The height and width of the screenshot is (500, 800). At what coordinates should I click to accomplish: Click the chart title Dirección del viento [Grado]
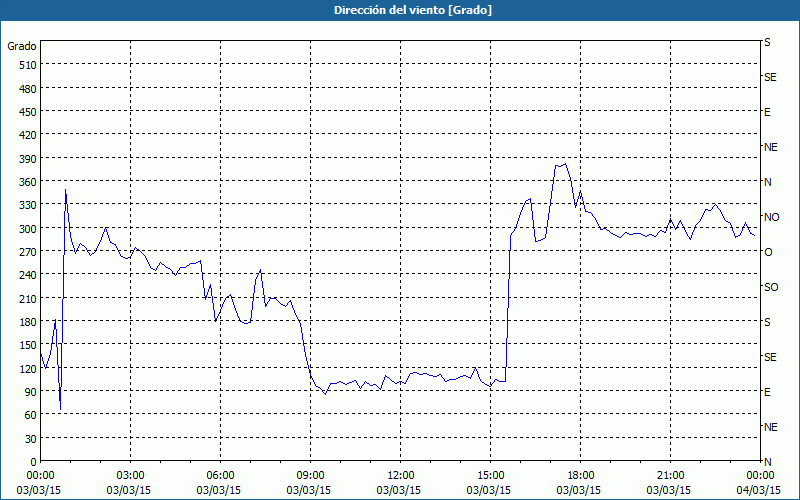click(x=413, y=10)
